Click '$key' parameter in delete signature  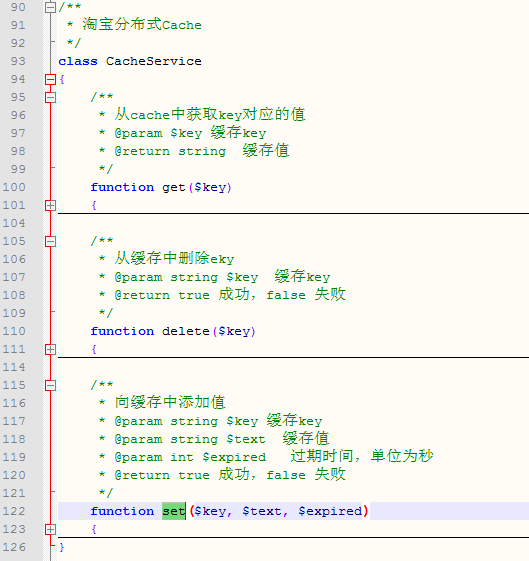pos(234,331)
